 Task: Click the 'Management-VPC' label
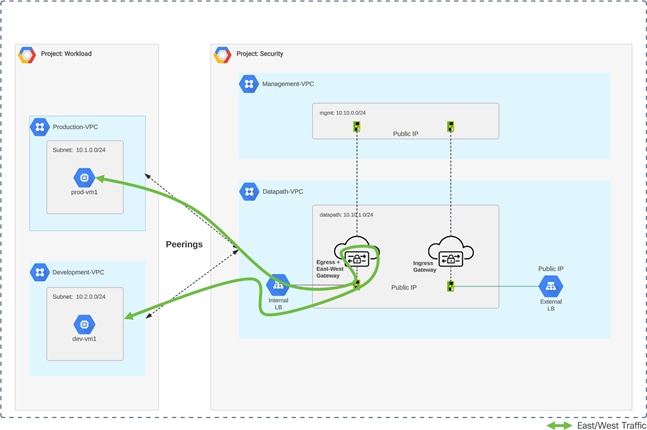288,84
